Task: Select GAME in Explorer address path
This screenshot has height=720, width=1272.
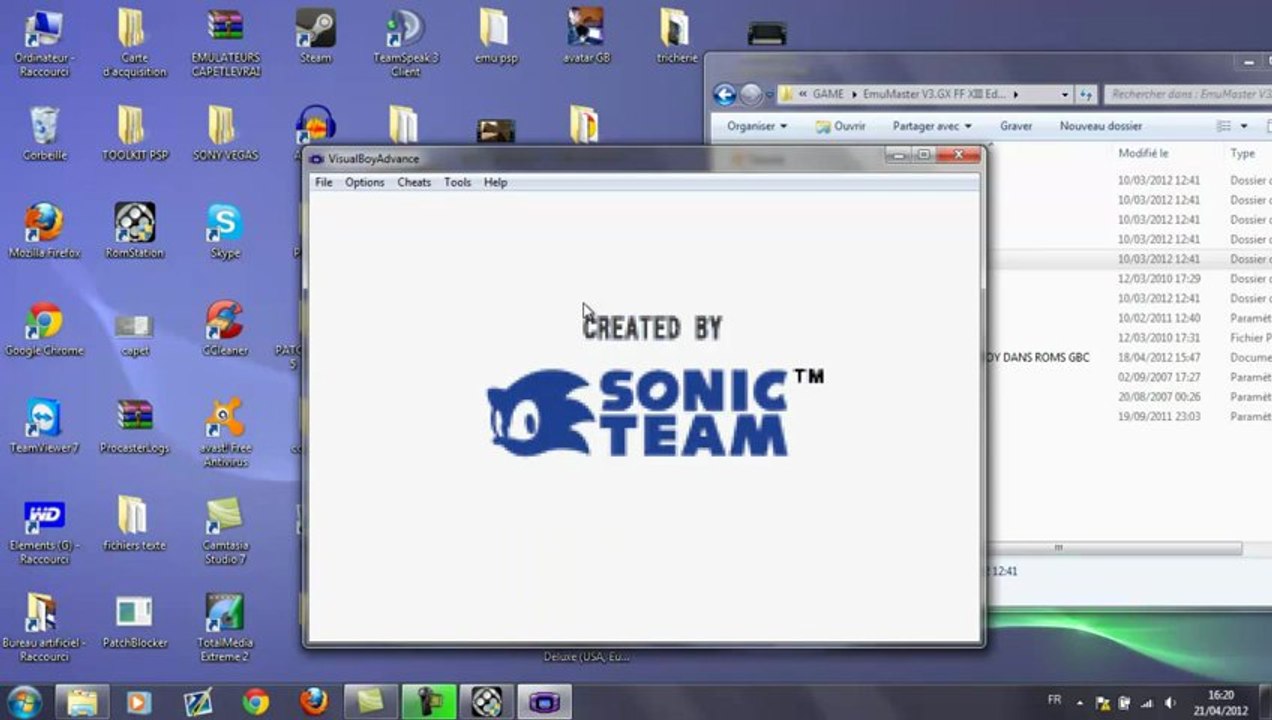Action: (x=828, y=94)
